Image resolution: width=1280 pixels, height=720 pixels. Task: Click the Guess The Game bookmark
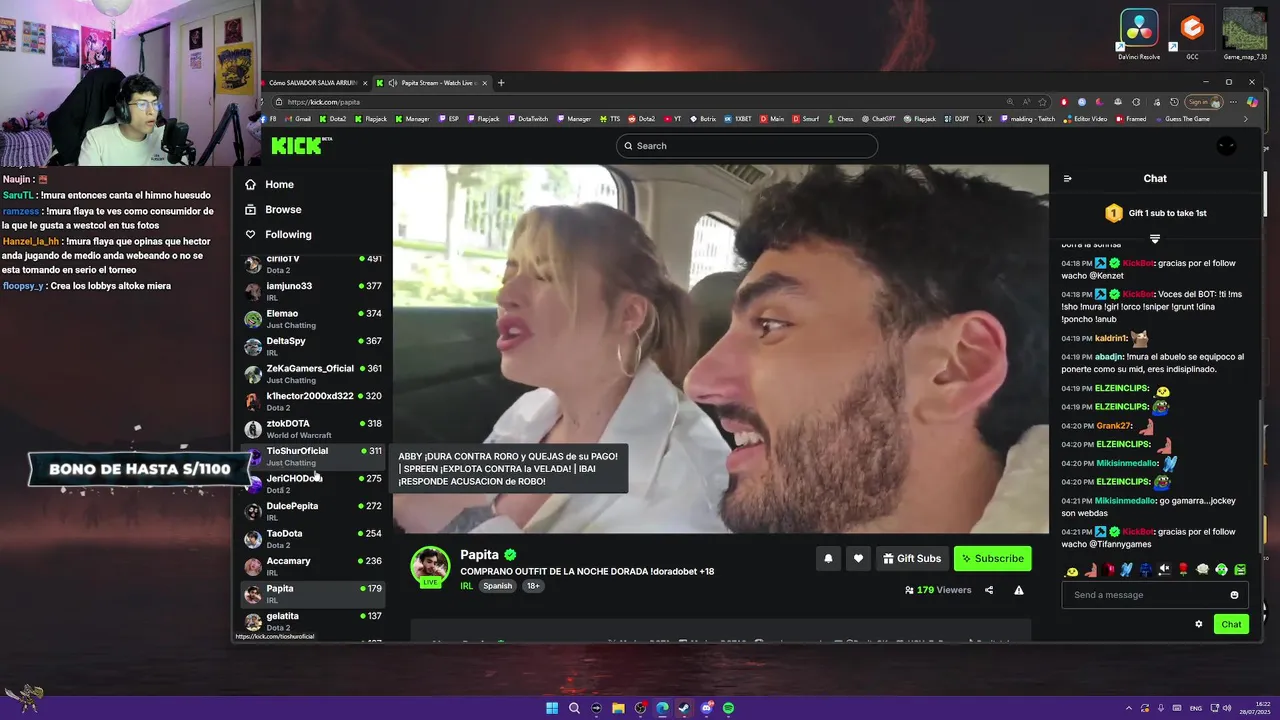coord(1183,119)
